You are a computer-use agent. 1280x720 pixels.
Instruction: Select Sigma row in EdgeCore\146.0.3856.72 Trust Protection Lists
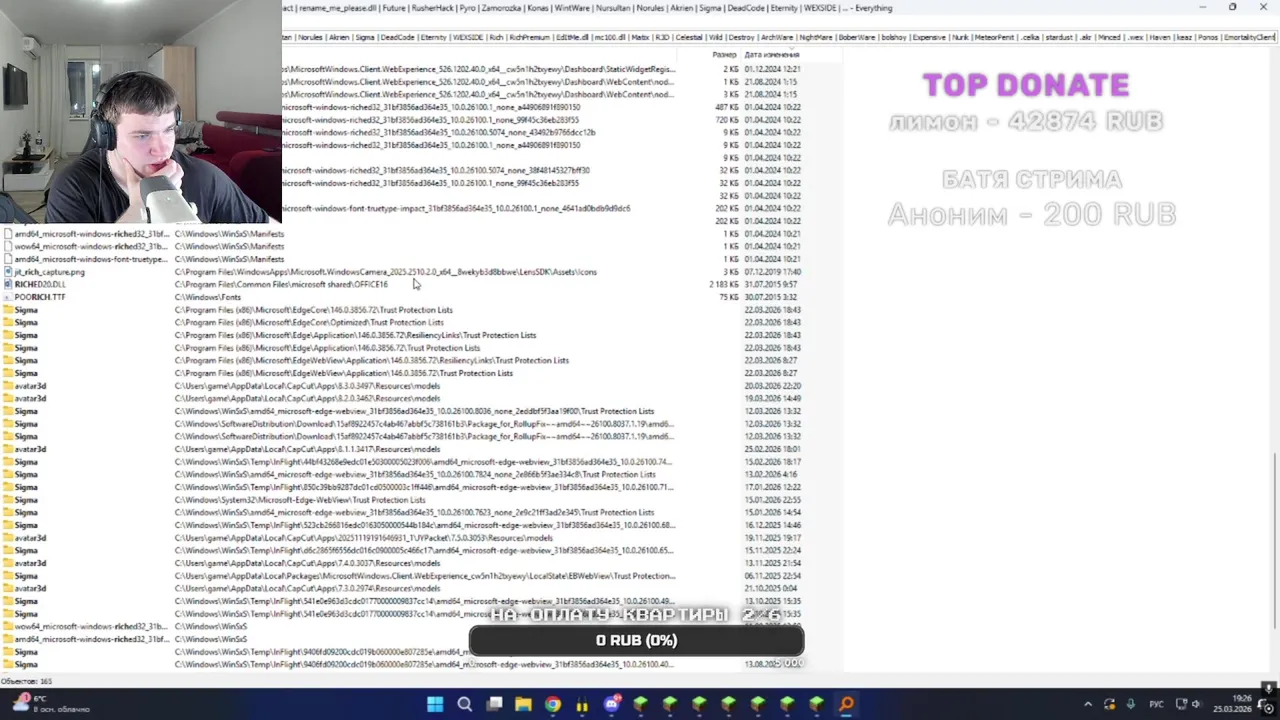(x=400, y=310)
